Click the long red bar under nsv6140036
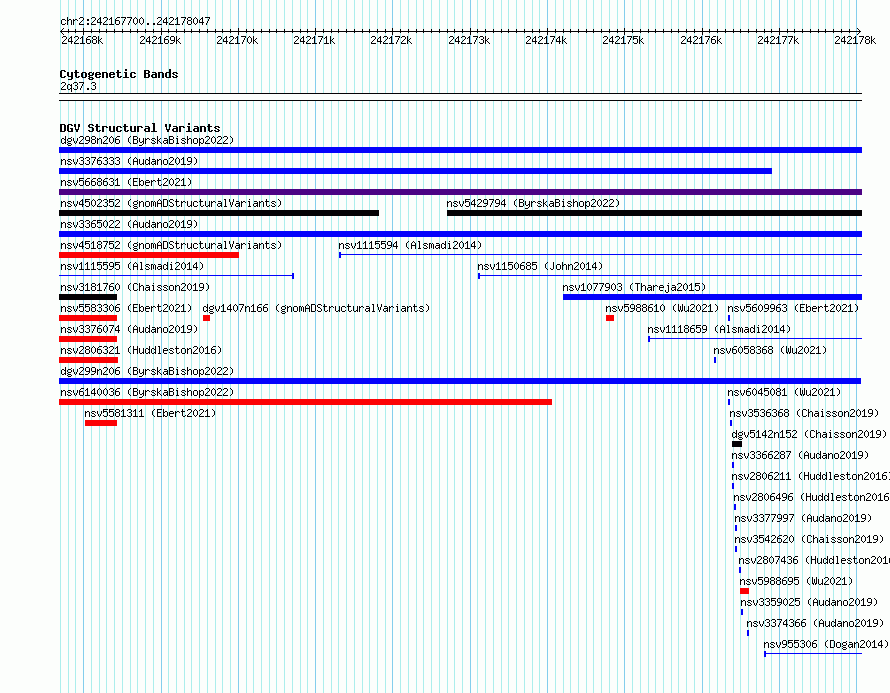890x693 pixels. click(305, 402)
